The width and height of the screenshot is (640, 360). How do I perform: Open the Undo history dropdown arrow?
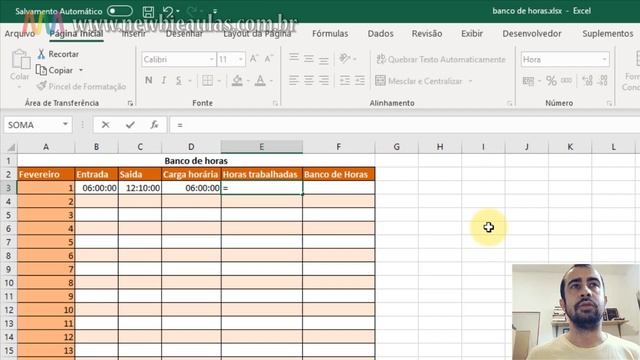tap(178, 11)
